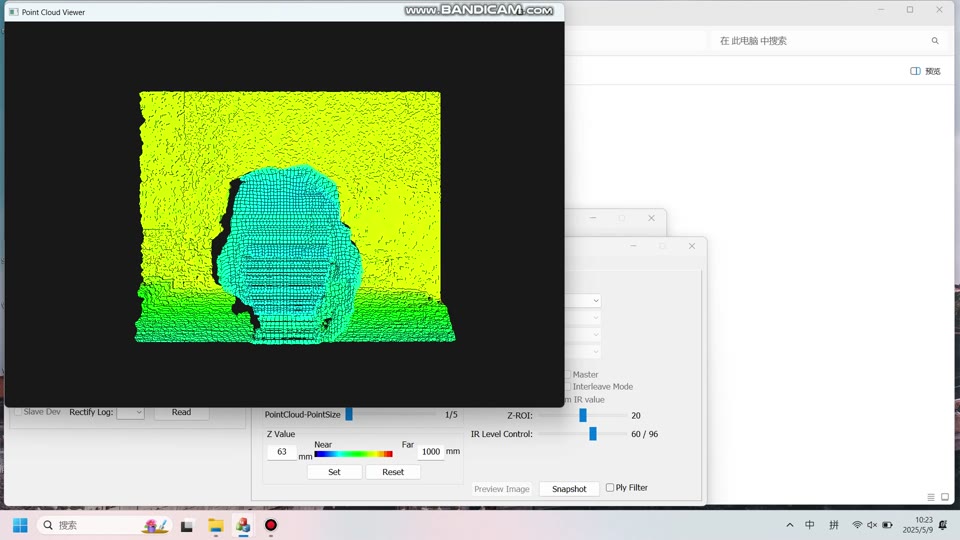Click the Z-ROI value '20'

point(636,416)
